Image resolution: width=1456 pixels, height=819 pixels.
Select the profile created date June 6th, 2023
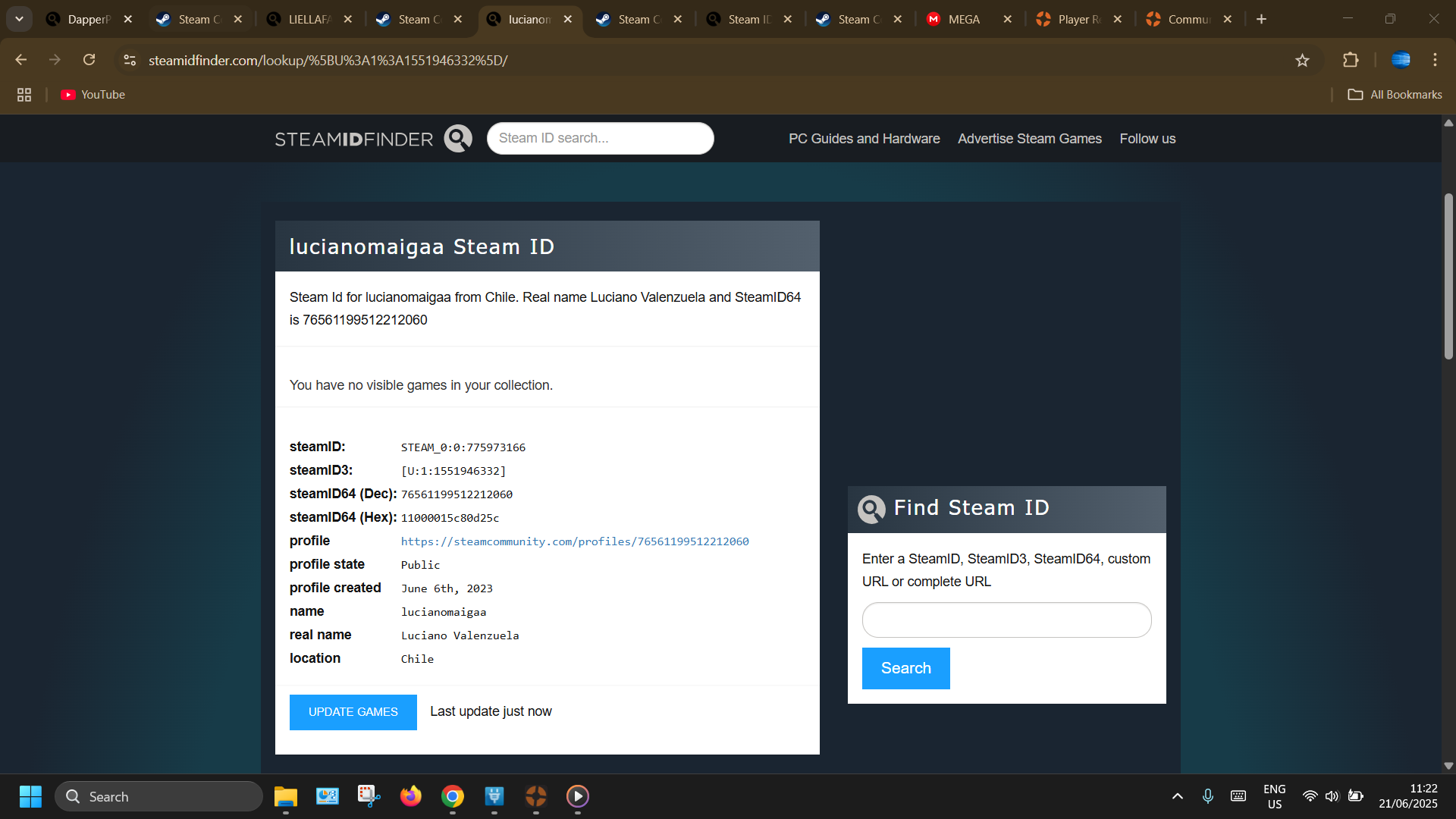[x=447, y=588]
